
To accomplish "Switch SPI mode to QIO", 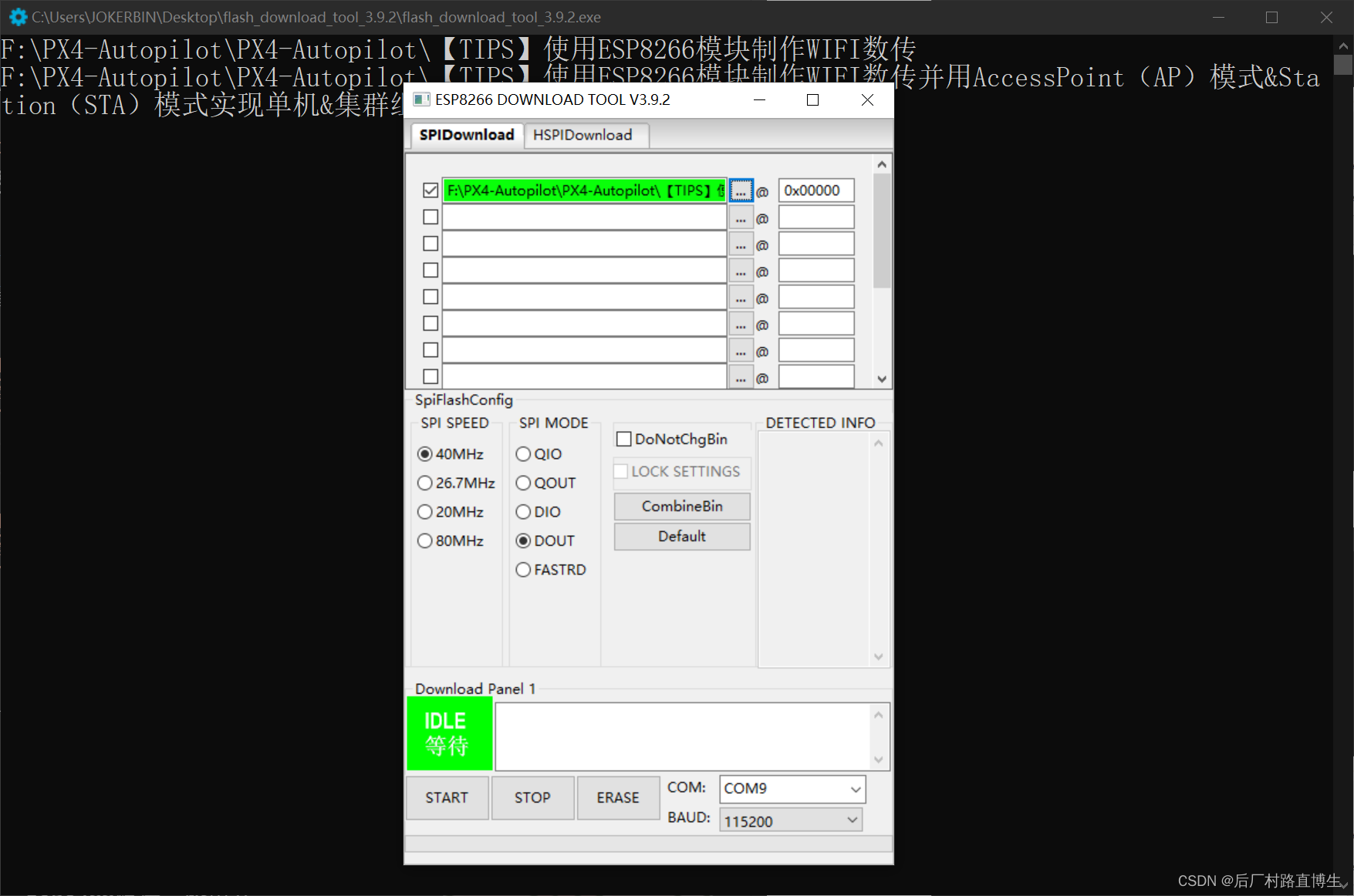I will (523, 454).
